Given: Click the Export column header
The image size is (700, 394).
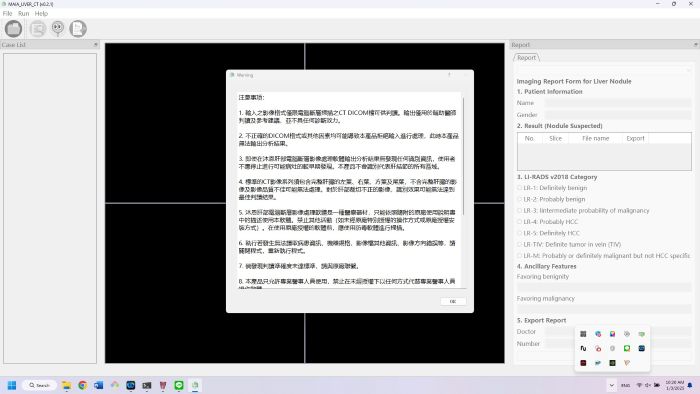Looking at the screenshot, I should pos(635,138).
